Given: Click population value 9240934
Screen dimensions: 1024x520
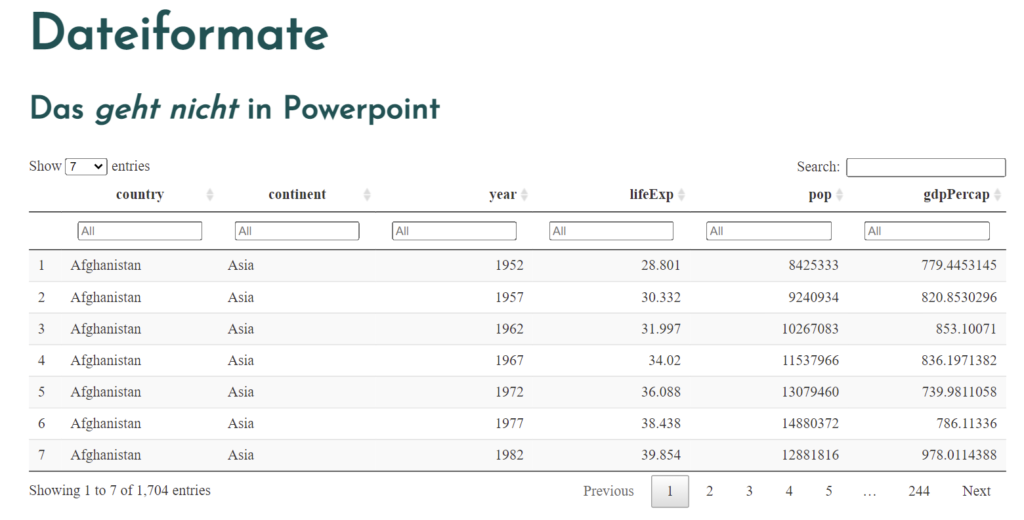Looking at the screenshot, I should (813, 297).
